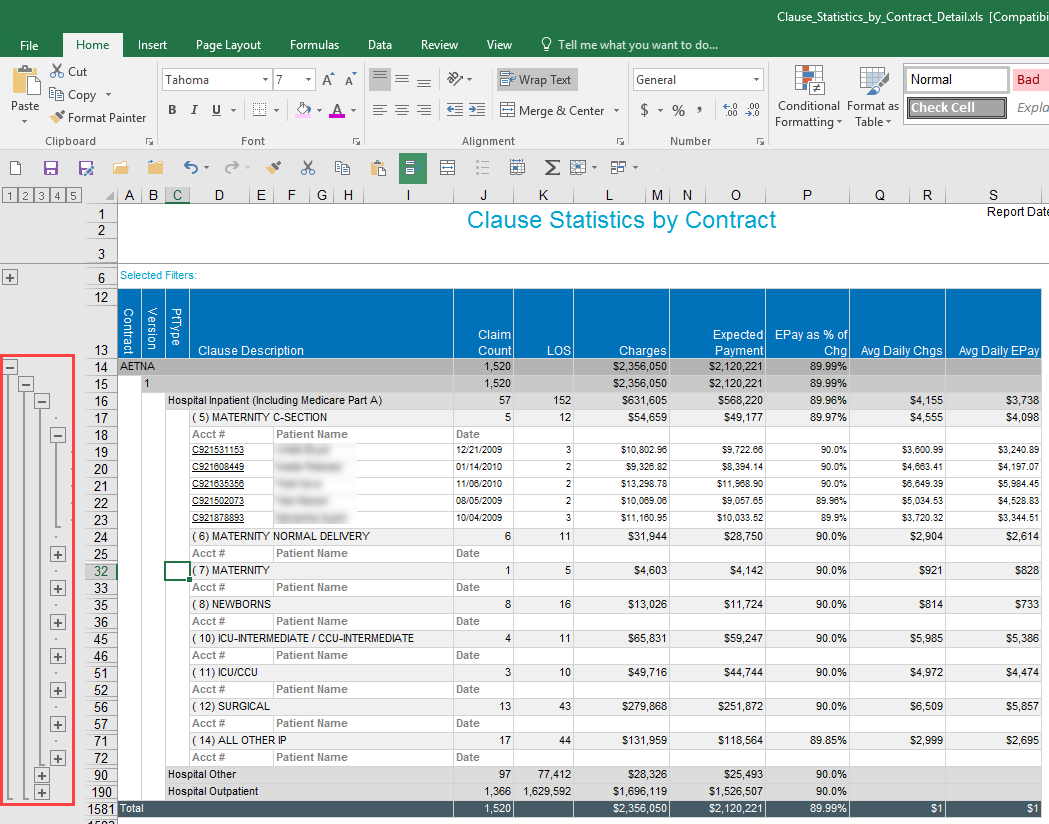Click the Increase Indent icon

(x=477, y=110)
